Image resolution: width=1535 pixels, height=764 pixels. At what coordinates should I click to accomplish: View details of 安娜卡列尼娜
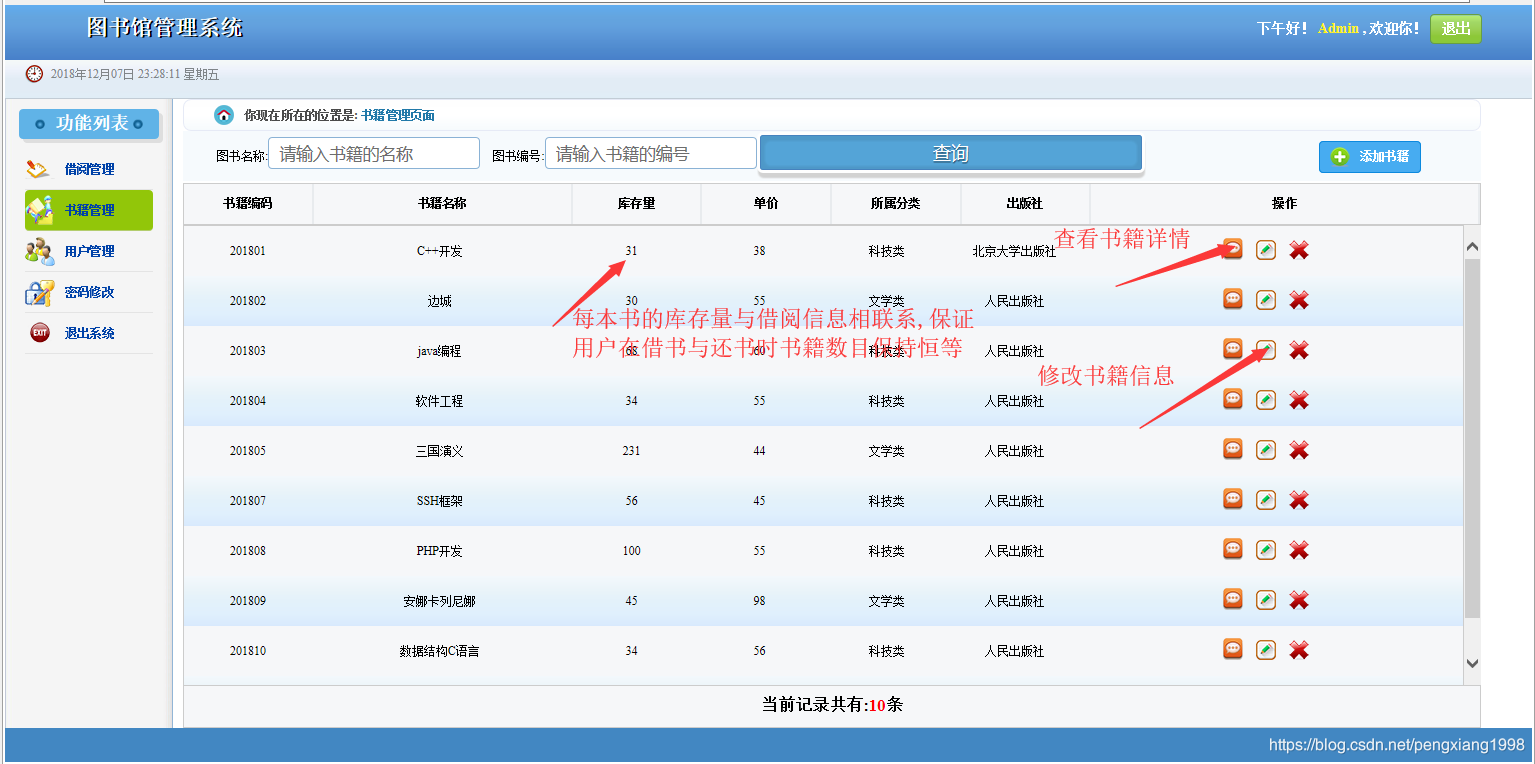pyautogui.click(x=1233, y=599)
